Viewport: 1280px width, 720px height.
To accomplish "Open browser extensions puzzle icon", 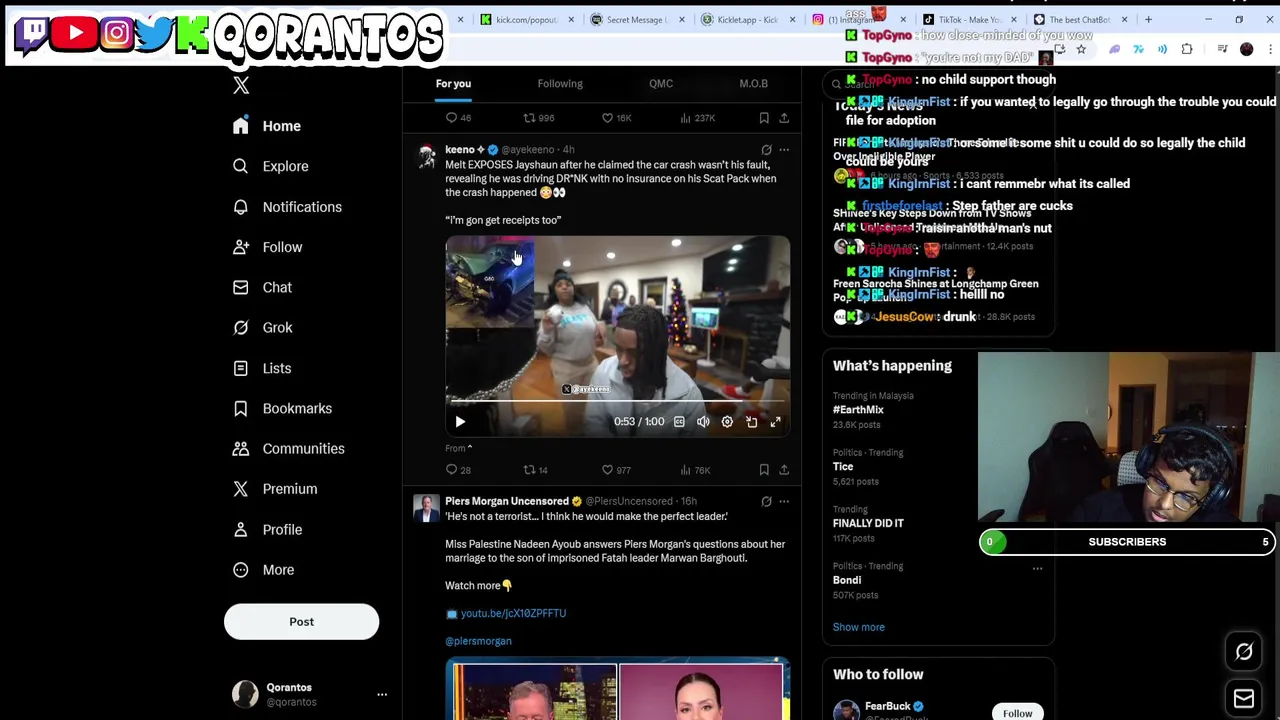I will click(x=1187, y=49).
